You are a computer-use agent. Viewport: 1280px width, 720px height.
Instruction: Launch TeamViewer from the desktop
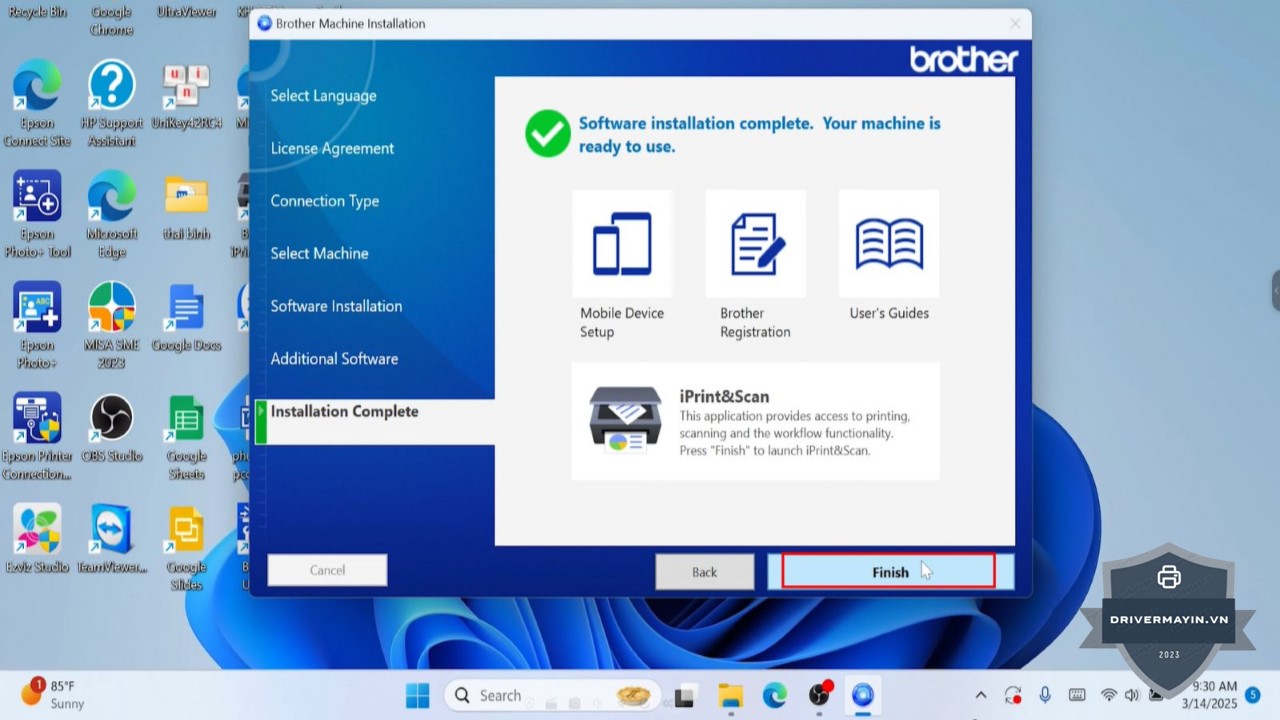click(111, 530)
